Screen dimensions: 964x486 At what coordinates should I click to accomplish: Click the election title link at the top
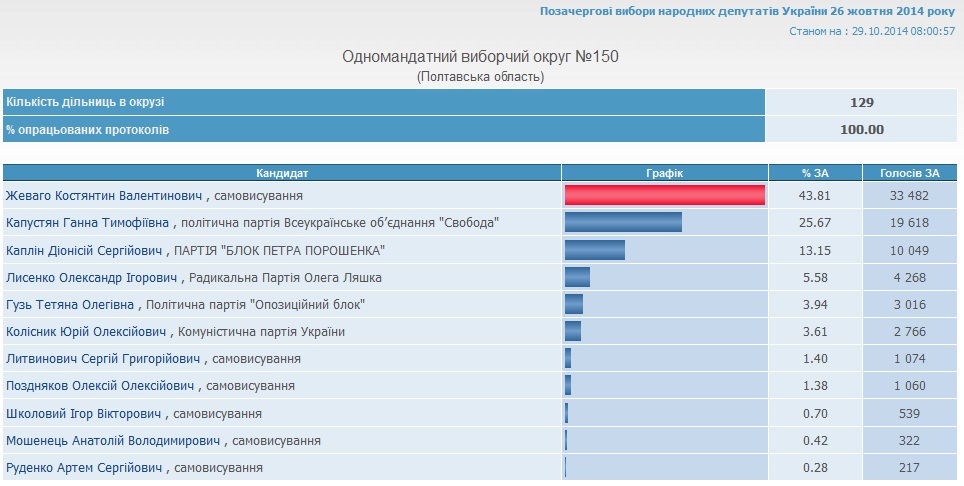click(748, 11)
